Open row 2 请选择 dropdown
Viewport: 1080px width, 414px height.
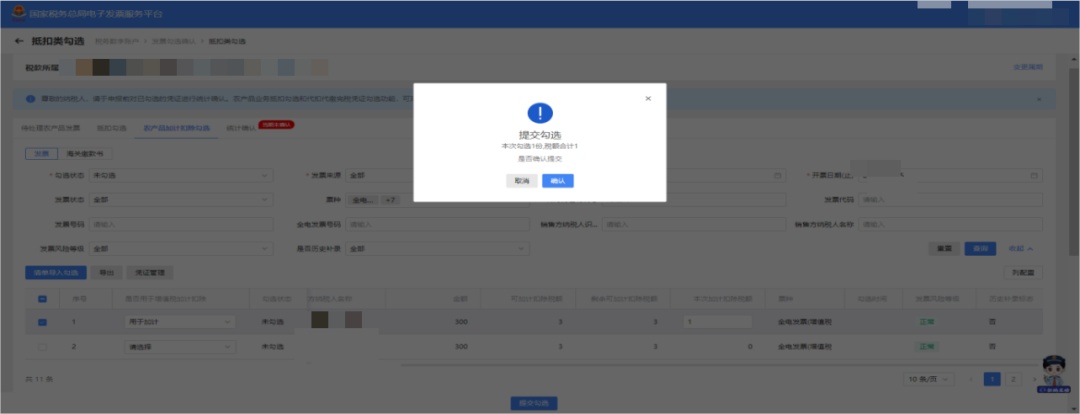[x=180, y=347]
